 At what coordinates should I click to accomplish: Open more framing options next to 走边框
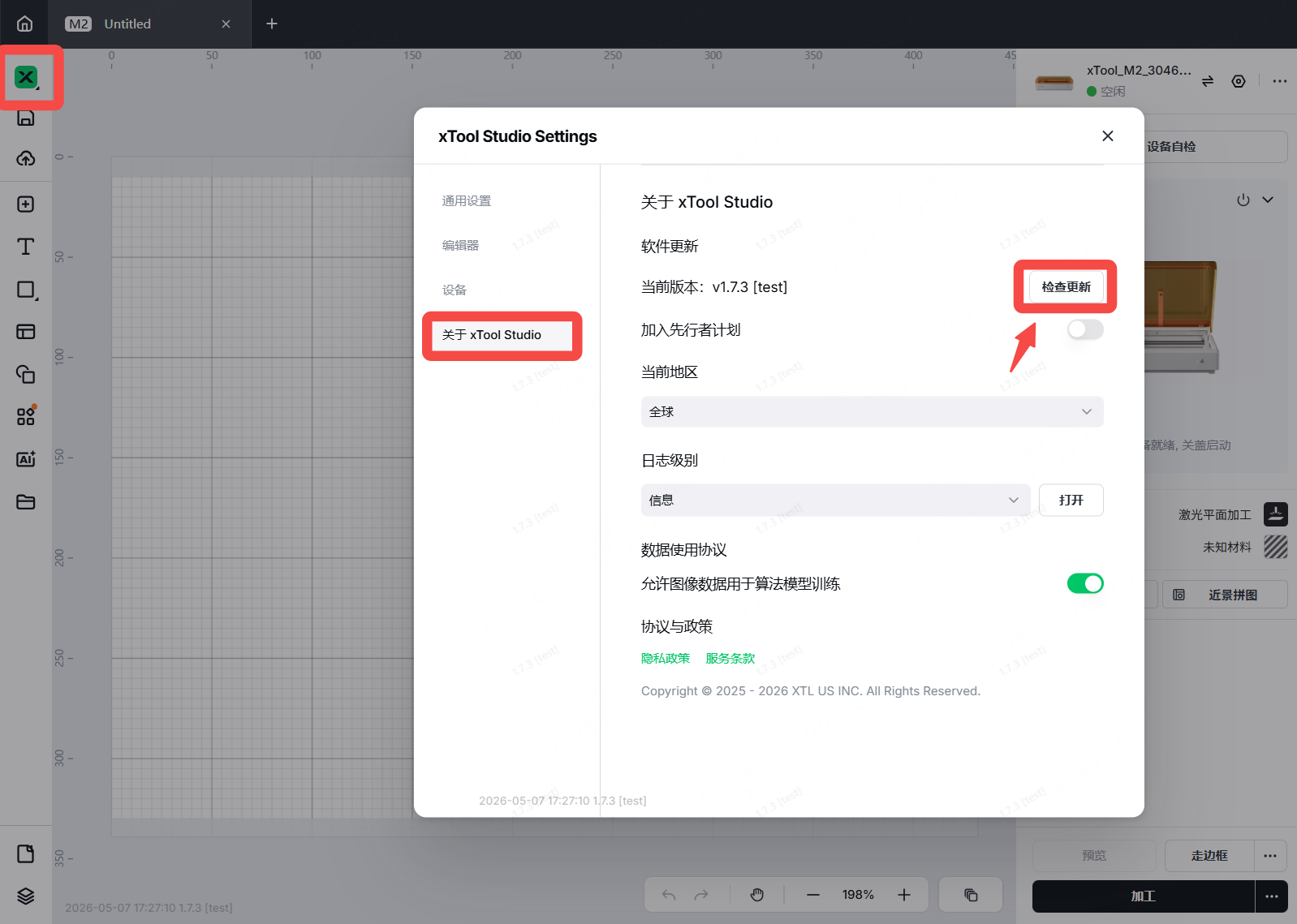[1270, 856]
